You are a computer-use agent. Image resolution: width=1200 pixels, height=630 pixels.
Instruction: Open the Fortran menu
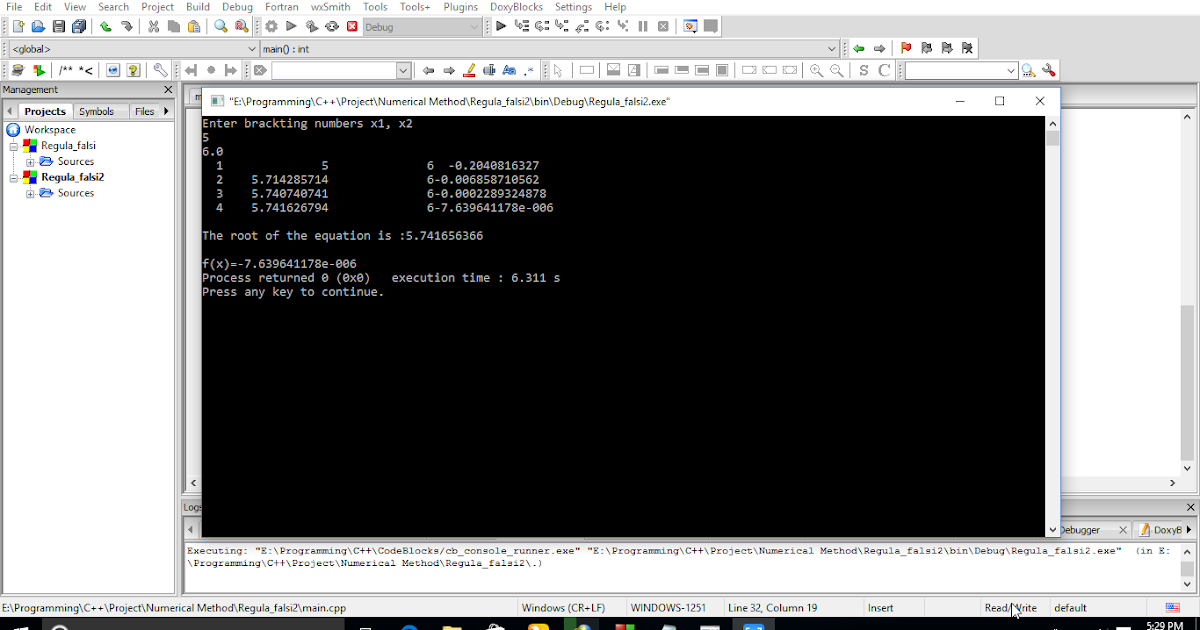click(x=281, y=7)
